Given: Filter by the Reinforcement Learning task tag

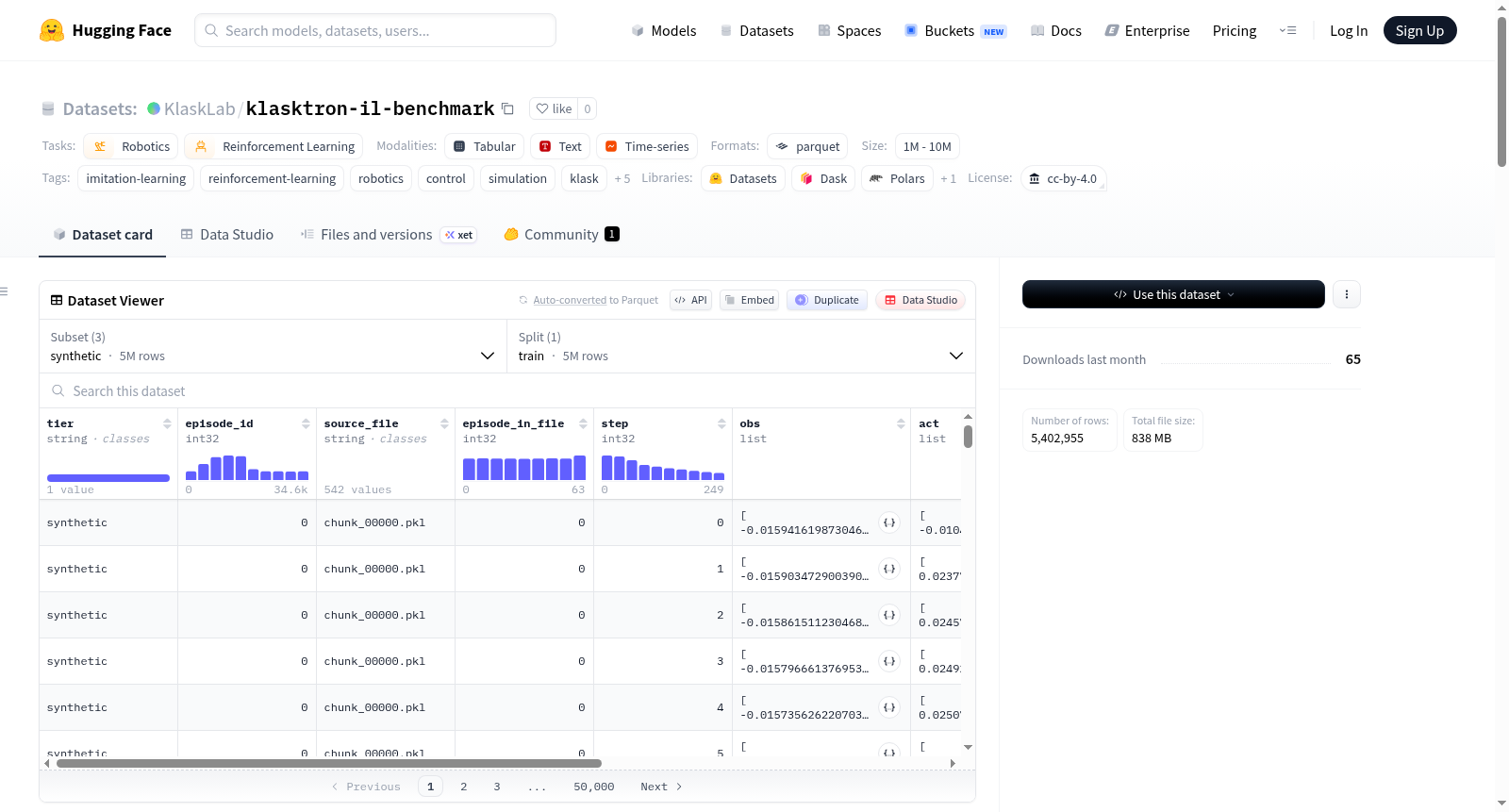Looking at the screenshot, I should 274,146.
